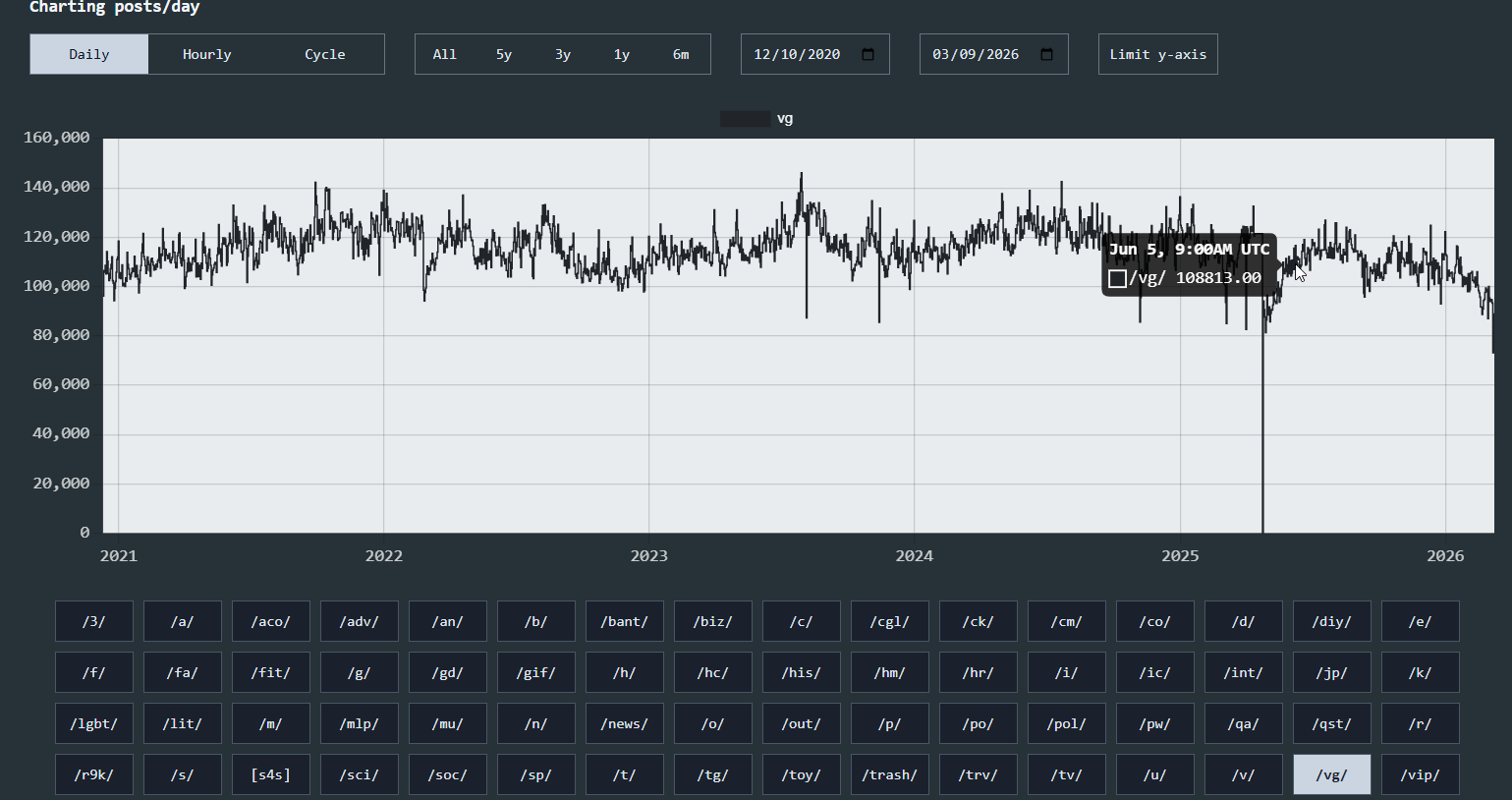
Task: Toggle the /a/ board
Action: (183, 621)
